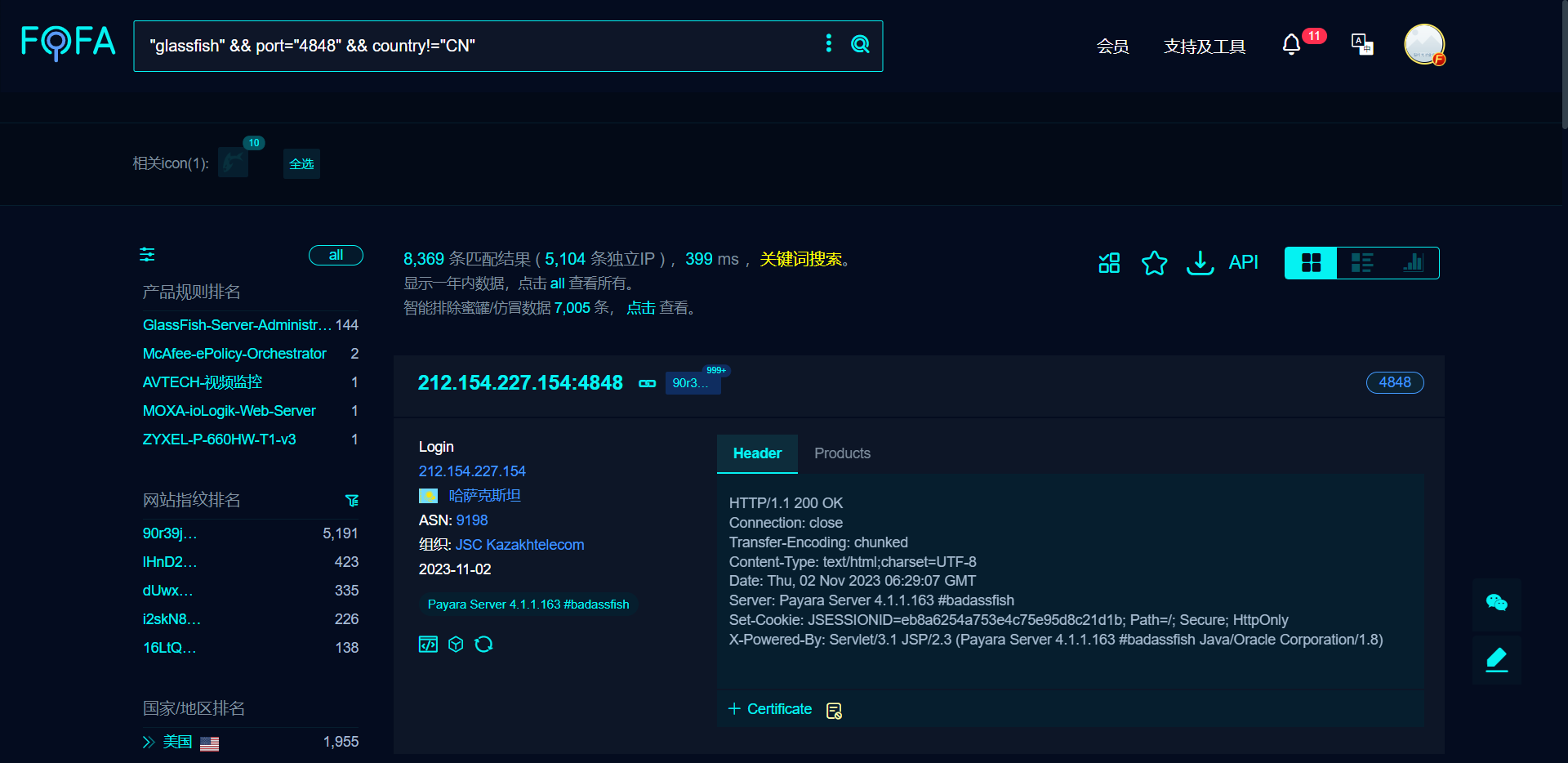Viewport: 1568px width, 763px height.
Task: Click the 关键词搜索 keyword search link
Action: click(x=800, y=259)
